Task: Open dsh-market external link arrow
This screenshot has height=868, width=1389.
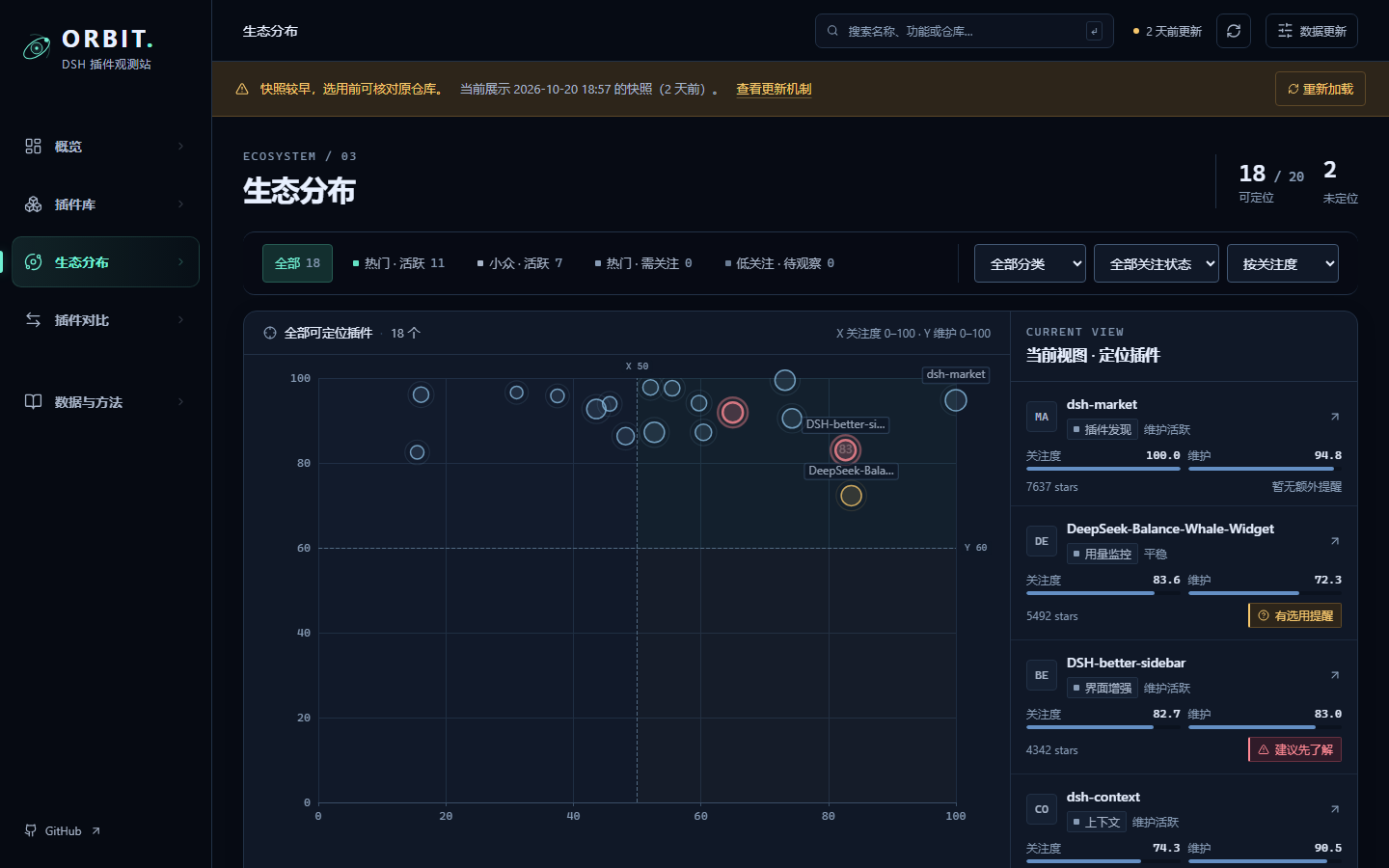Action: click(x=1335, y=417)
